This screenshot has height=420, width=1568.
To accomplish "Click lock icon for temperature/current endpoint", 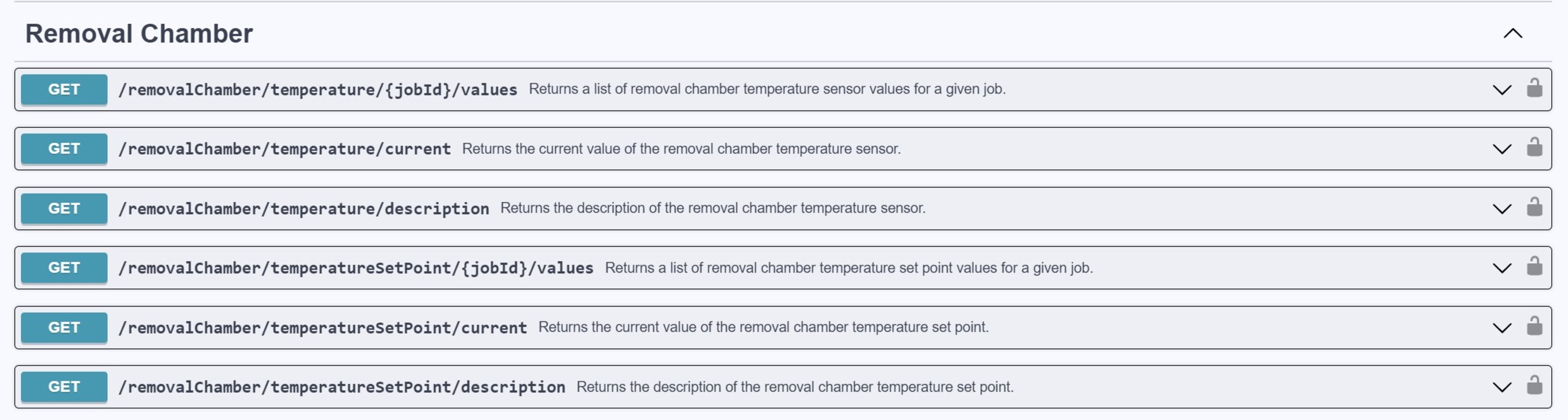I will point(1534,148).
